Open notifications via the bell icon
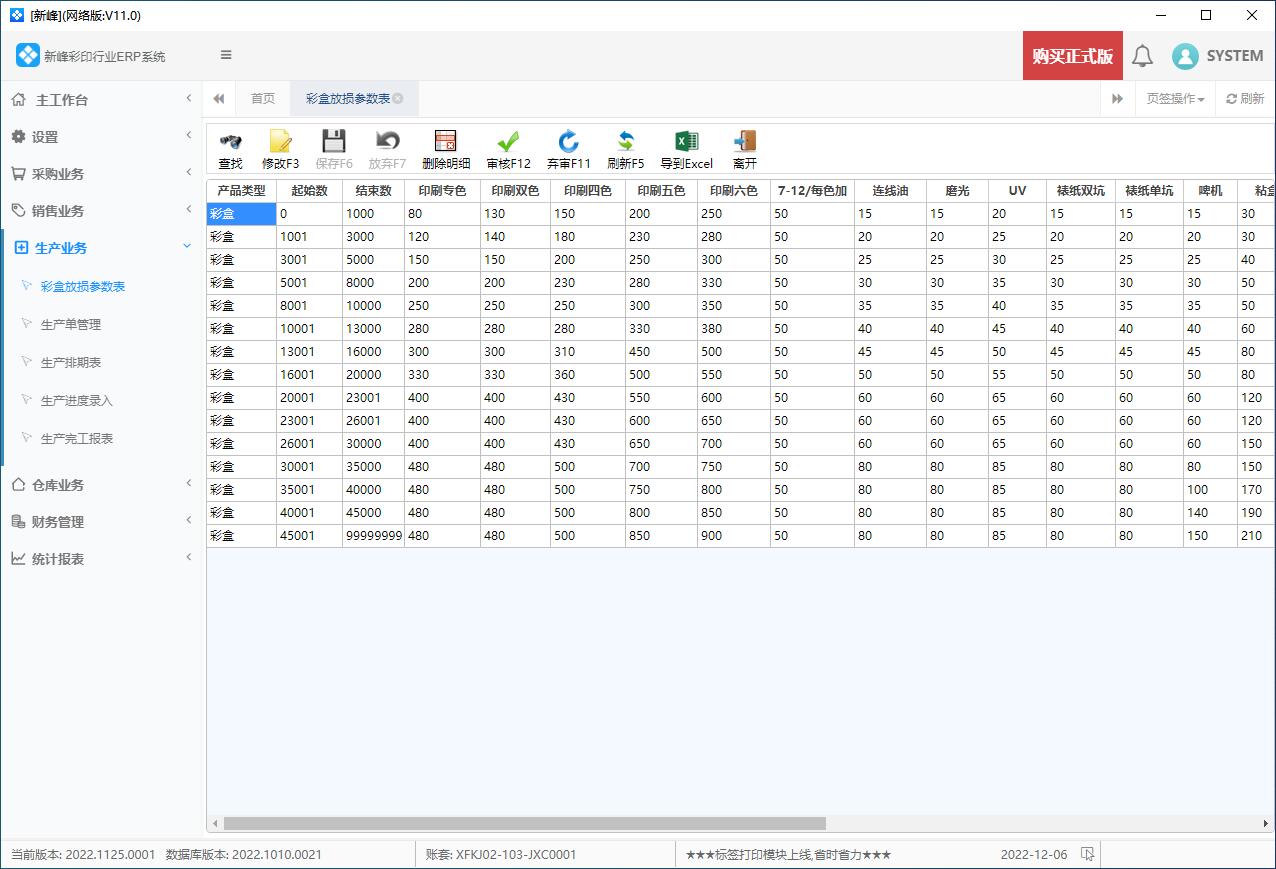Screen dimensions: 1276x869 point(1142,56)
